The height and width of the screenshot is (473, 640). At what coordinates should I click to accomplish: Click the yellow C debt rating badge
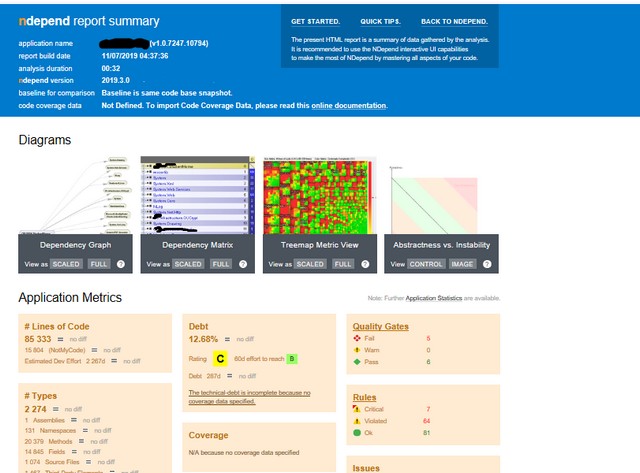[220, 359]
